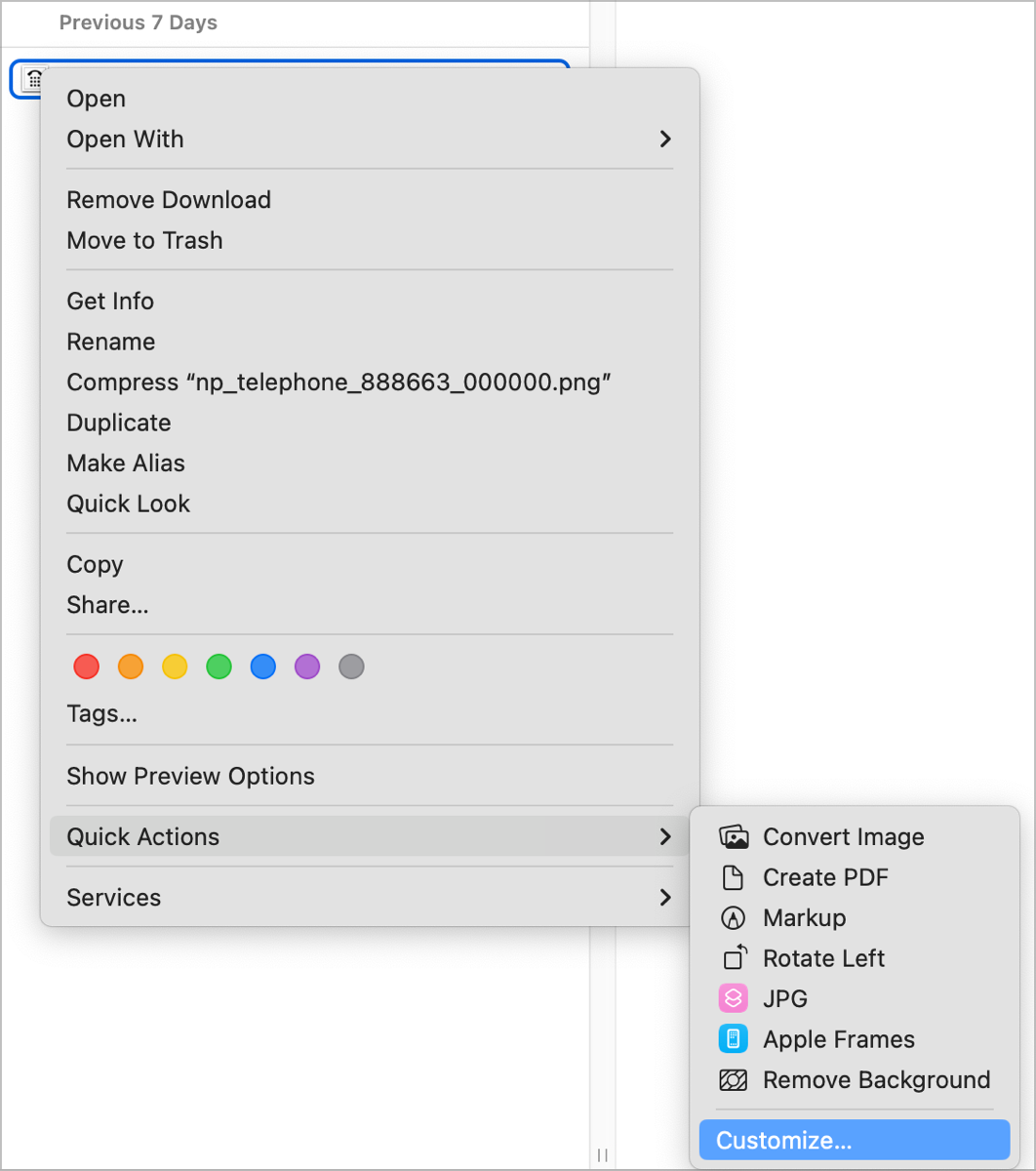Expand the Open With submenu arrow
Screen dimensions: 1036x1171
(664, 140)
